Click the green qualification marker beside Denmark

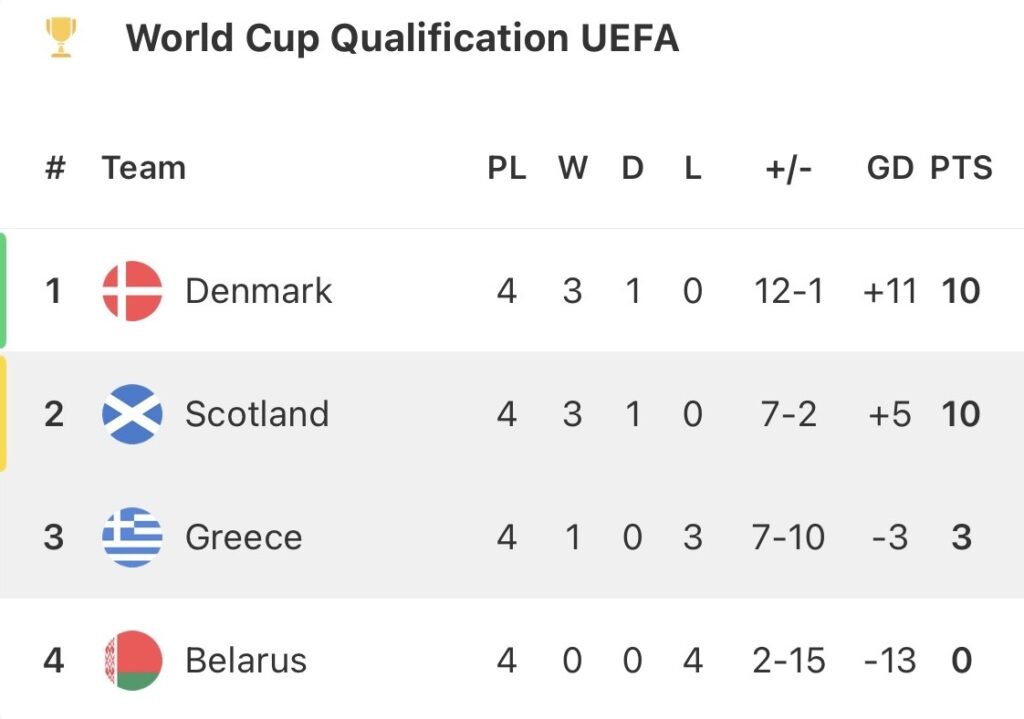(x=3, y=291)
